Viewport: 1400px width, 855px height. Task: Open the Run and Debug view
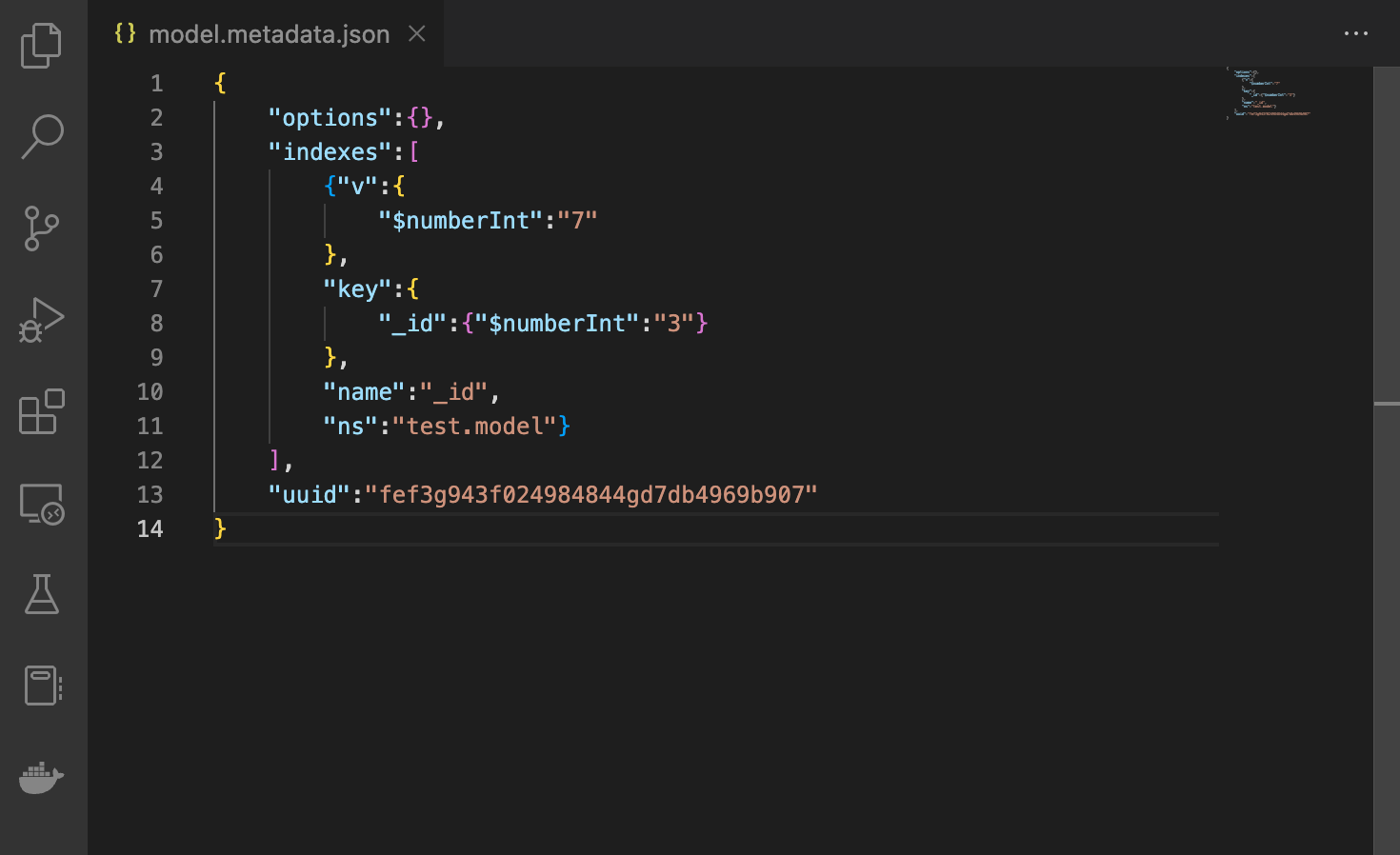pyautogui.click(x=42, y=320)
